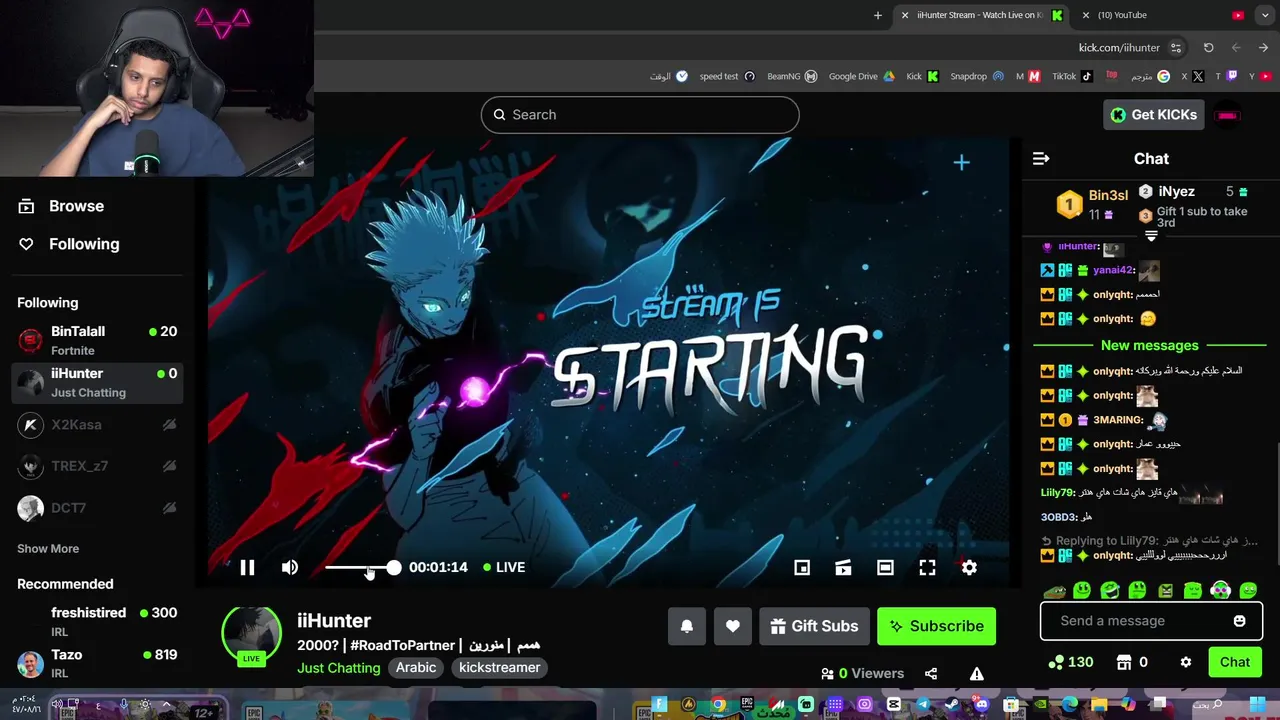Click the Gift Subs button
Screen dimensions: 1280x720
[x=814, y=626]
